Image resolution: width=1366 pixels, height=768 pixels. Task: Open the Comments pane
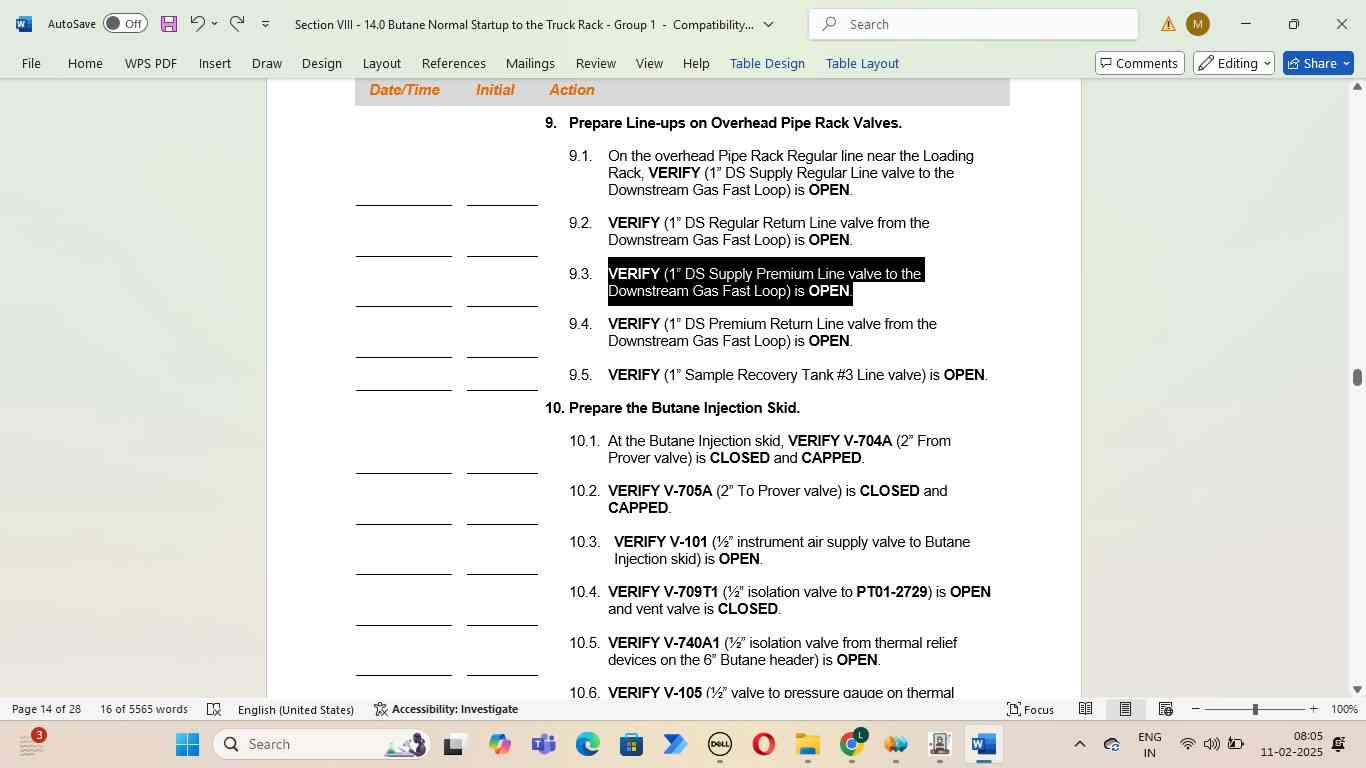point(1139,63)
